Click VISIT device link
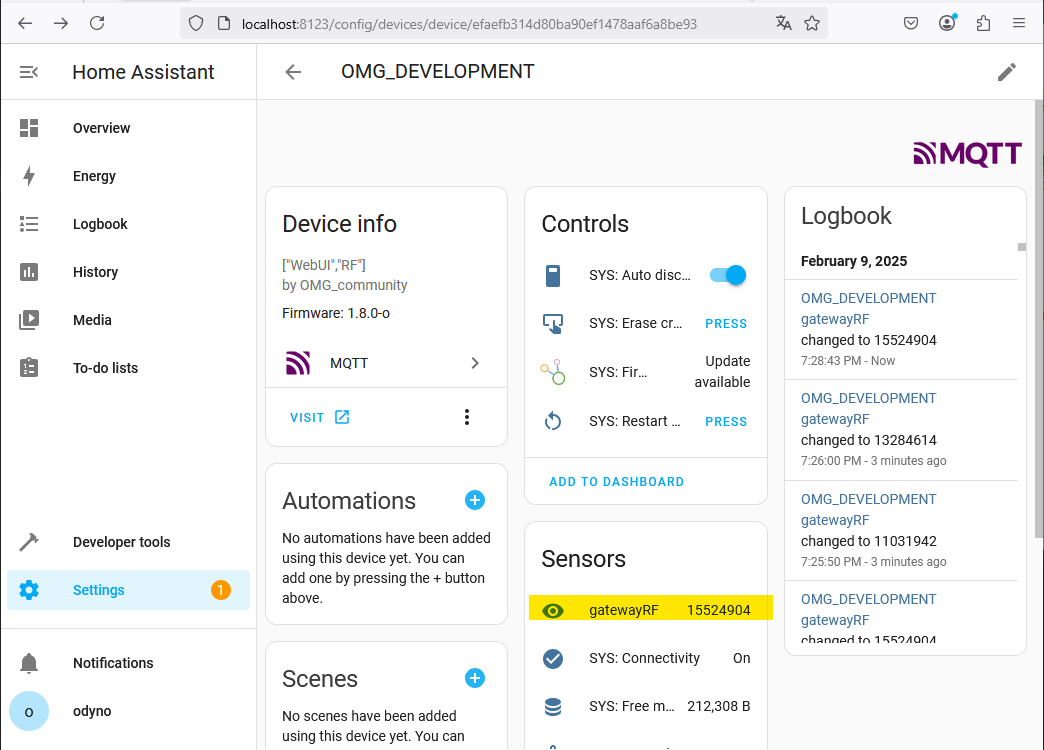Screen dimensions: 1044x750 (x=319, y=417)
